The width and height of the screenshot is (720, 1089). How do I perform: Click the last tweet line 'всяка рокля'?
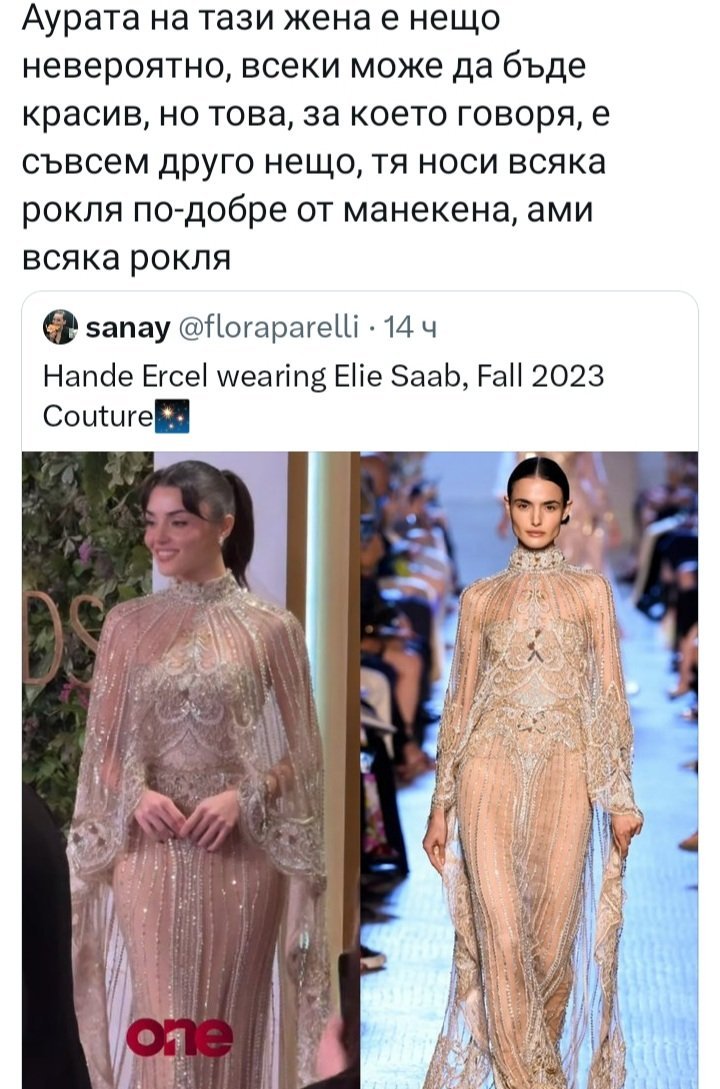tap(126, 258)
